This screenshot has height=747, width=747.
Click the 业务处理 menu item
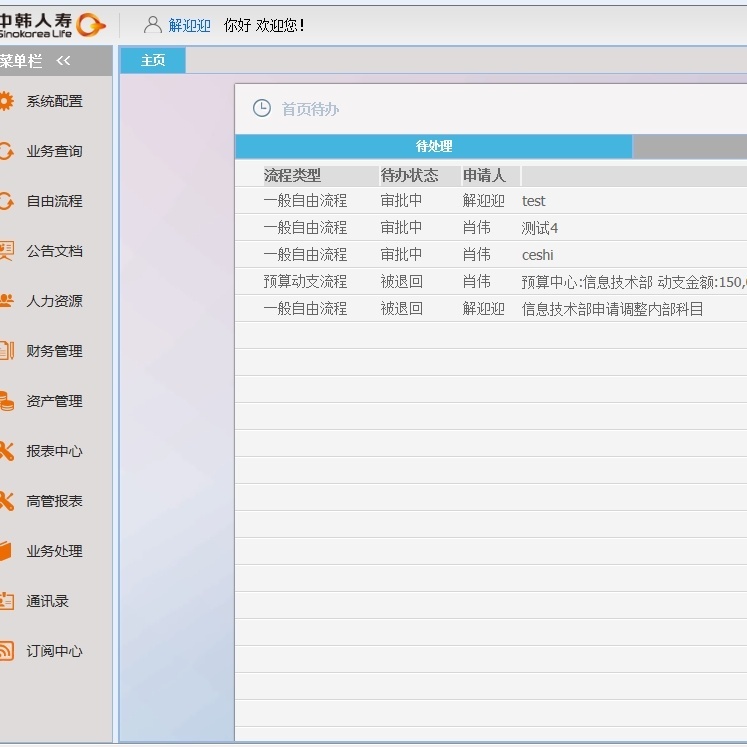point(54,551)
